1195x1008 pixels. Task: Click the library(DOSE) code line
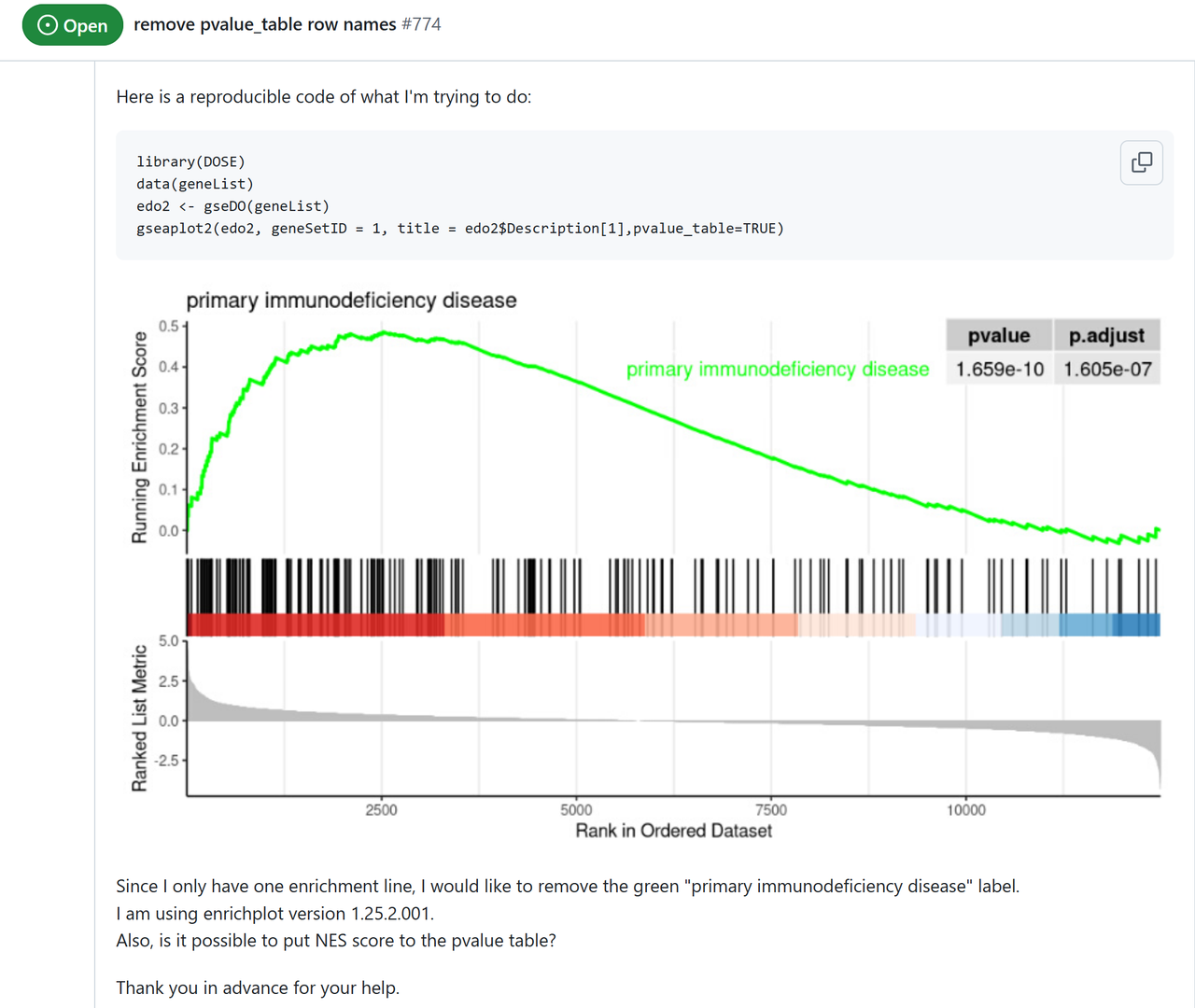(x=190, y=161)
